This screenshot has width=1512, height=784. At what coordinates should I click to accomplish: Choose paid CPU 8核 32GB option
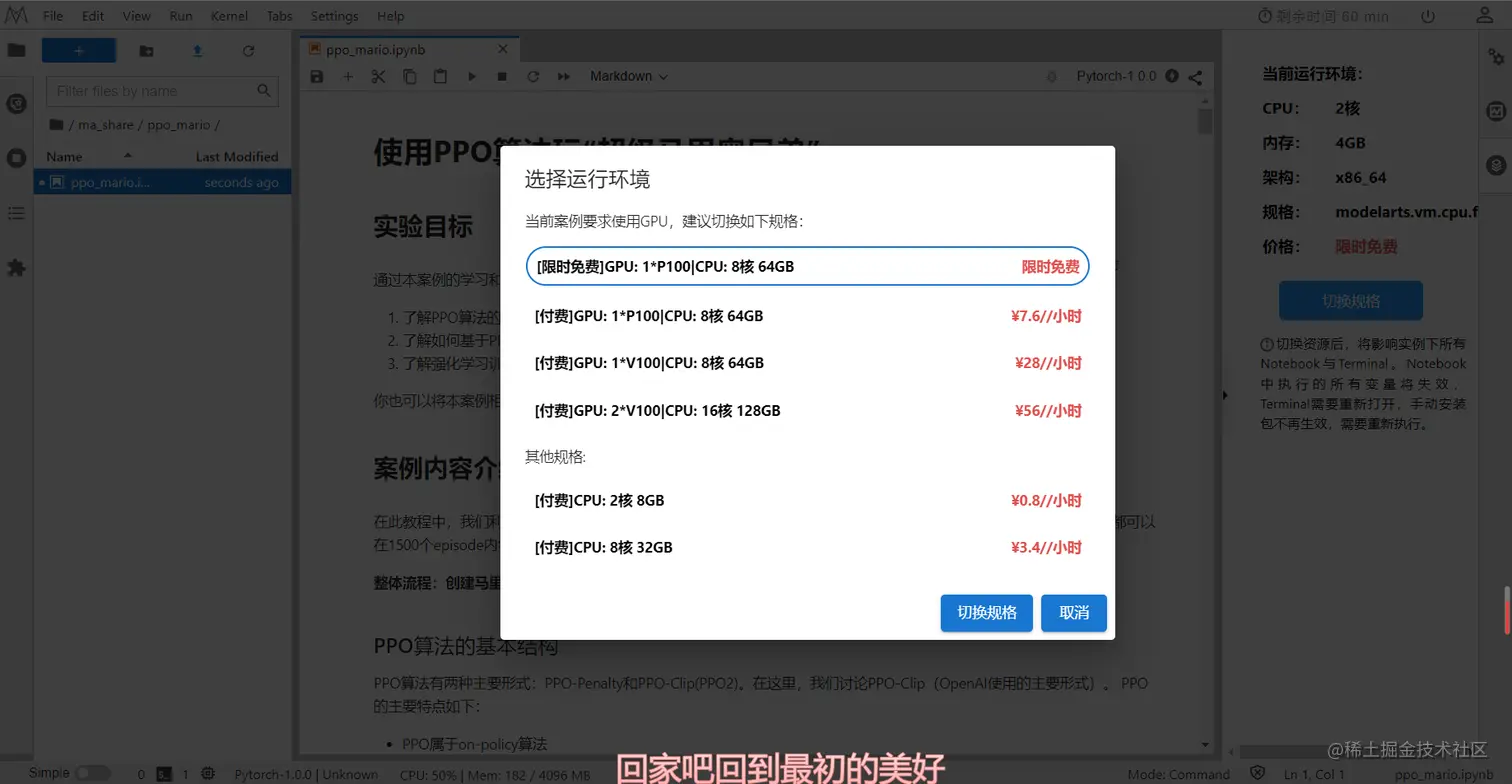(807, 547)
